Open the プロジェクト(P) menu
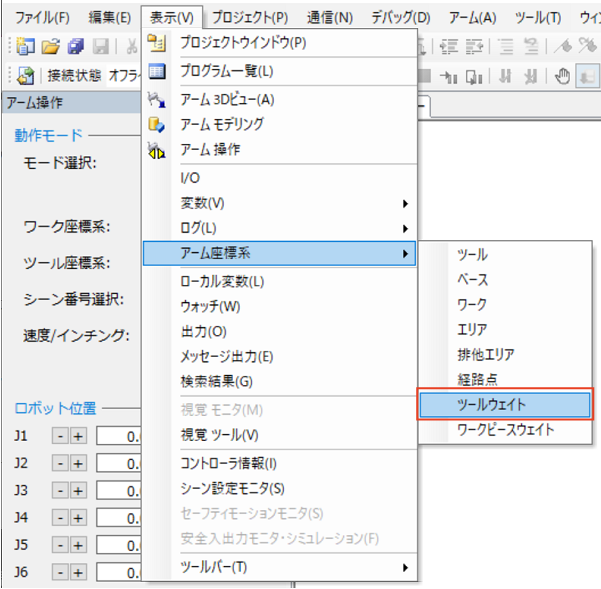The width and height of the screenshot is (601, 589). 250,18
